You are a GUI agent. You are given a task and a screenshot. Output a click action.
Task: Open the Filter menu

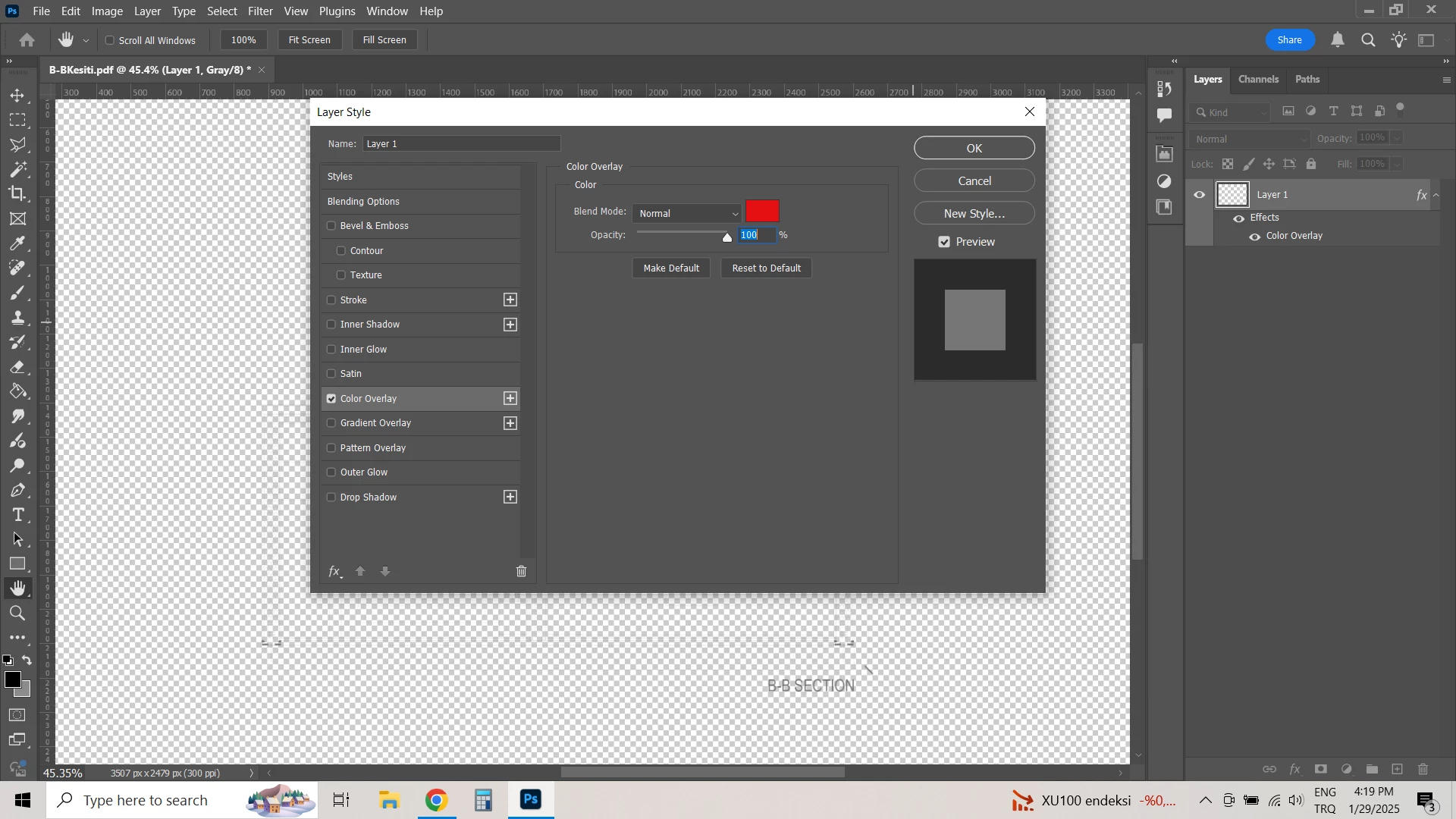(260, 11)
